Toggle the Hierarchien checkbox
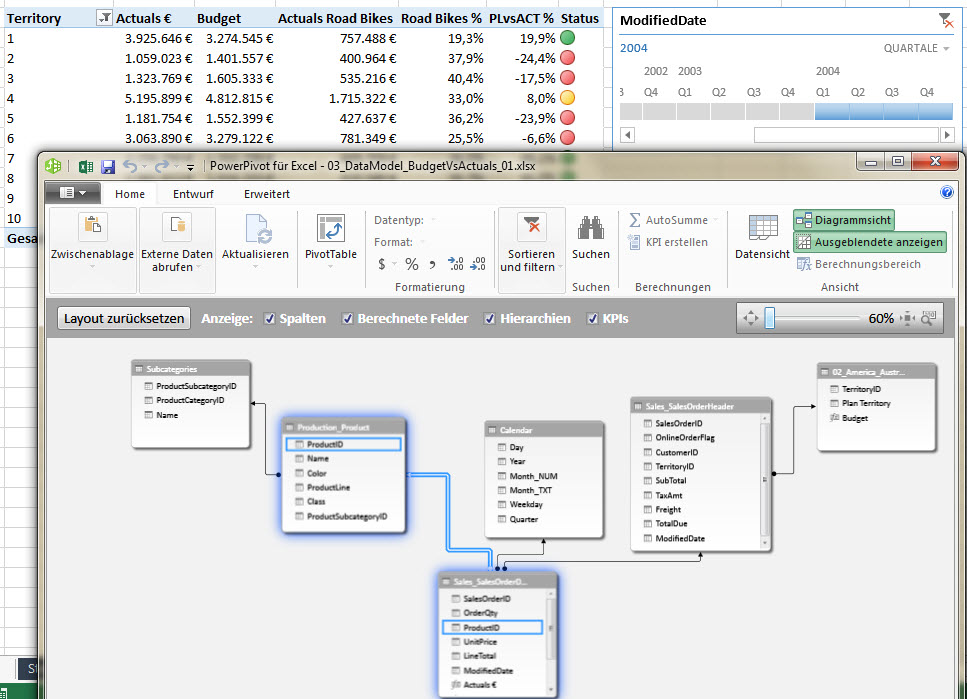The height and width of the screenshot is (699, 967). [490, 318]
